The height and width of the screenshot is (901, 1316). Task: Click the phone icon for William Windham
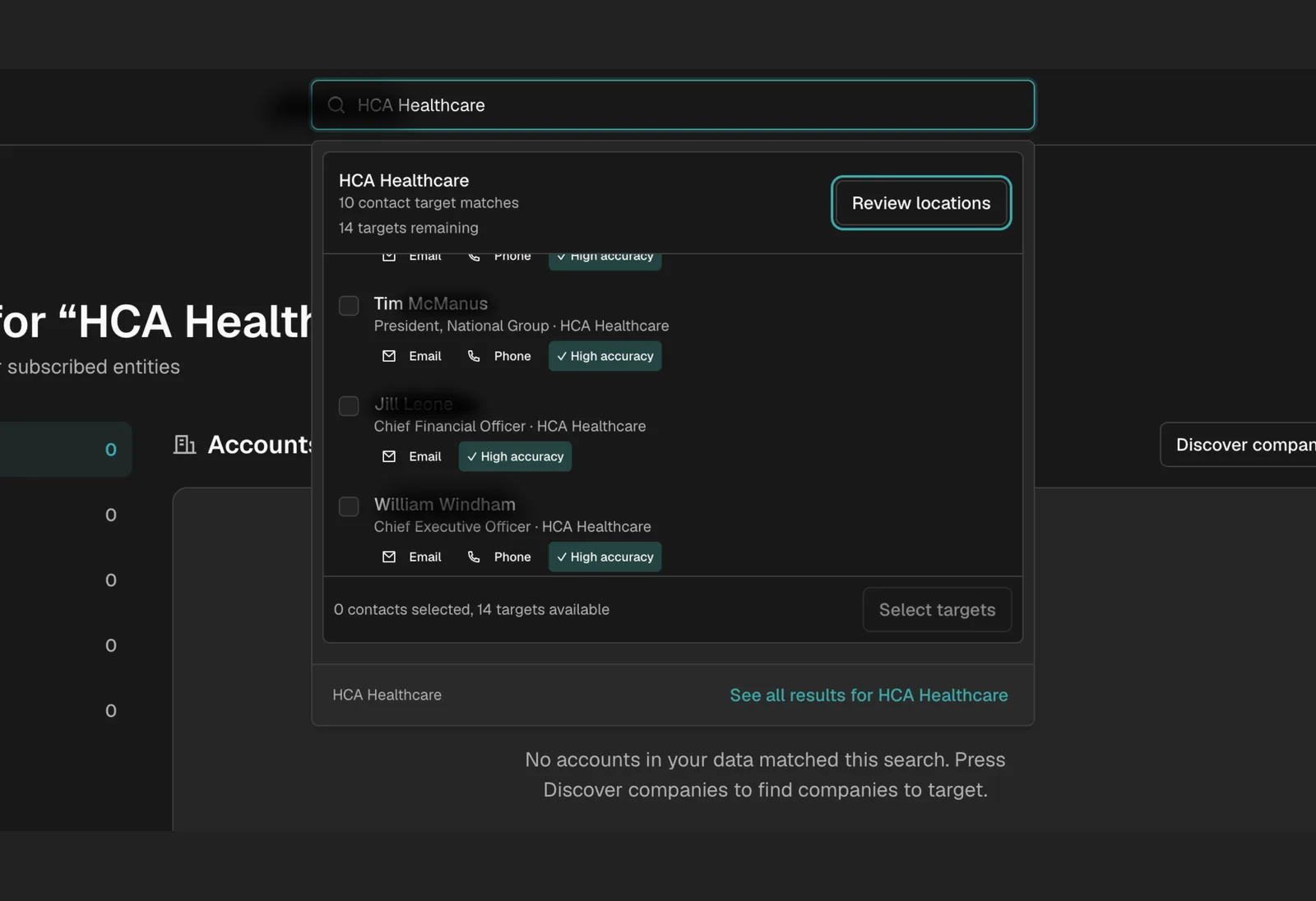474,557
